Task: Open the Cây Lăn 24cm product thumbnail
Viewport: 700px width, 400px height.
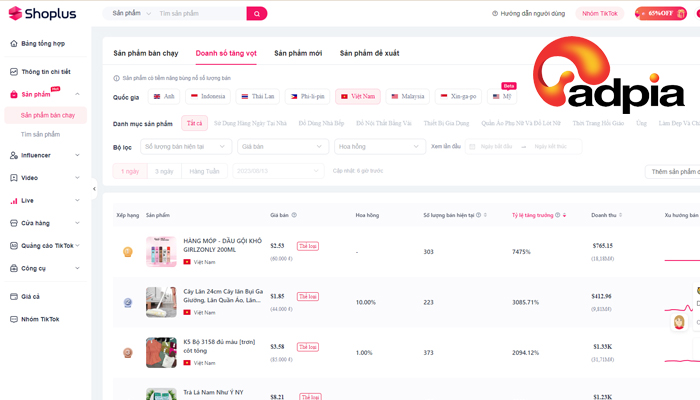Action: coord(161,302)
